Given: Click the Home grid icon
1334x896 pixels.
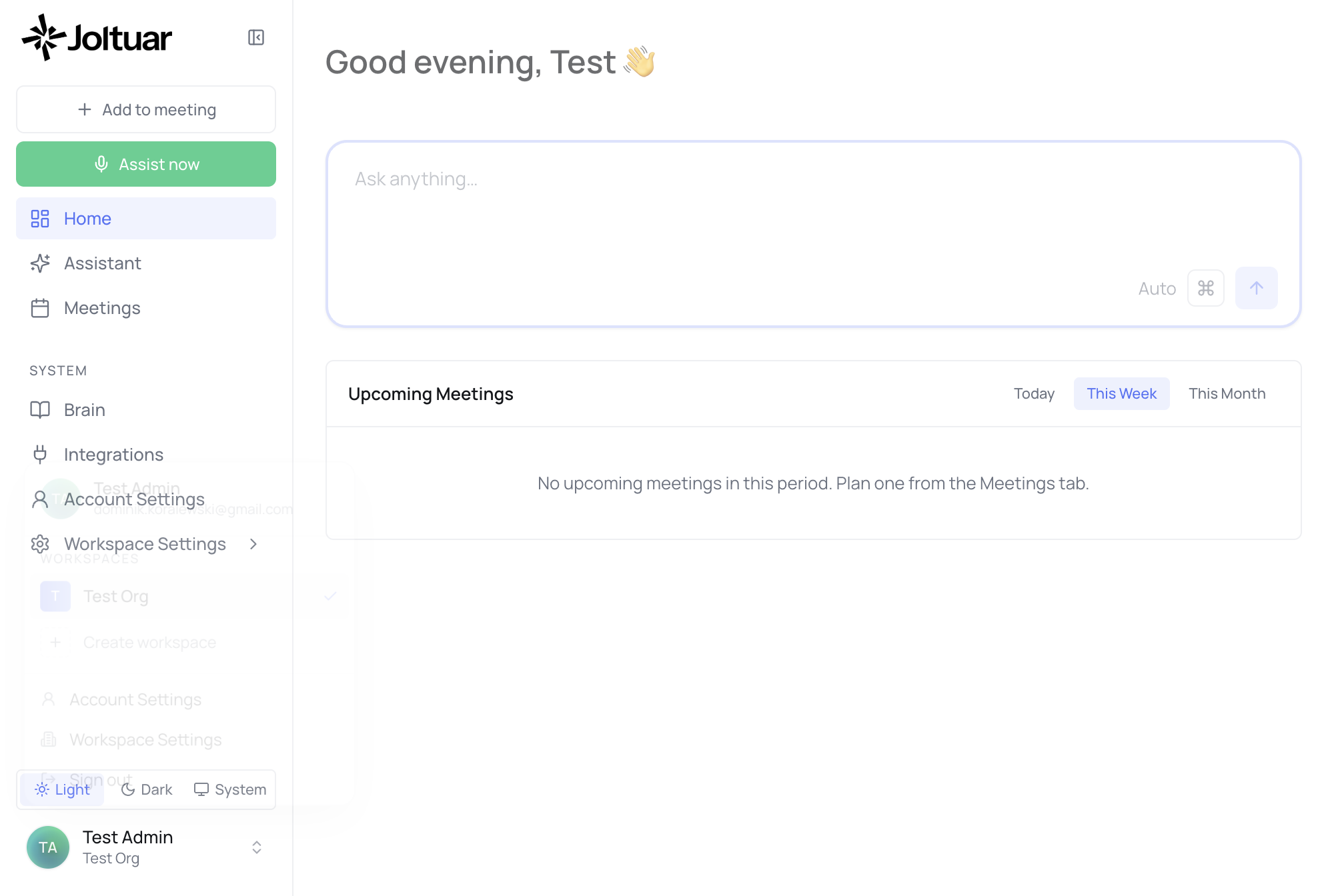Looking at the screenshot, I should pyautogui.click(x=40, y=219).
